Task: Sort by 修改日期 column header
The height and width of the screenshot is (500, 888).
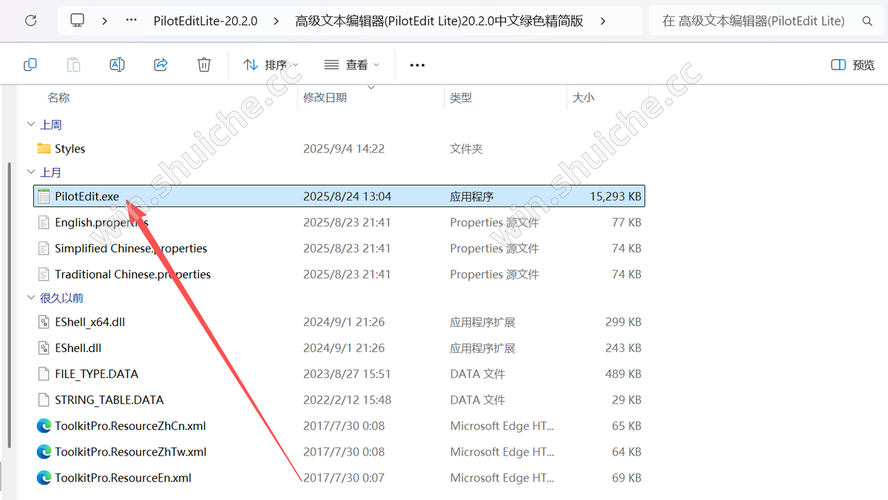Action: point(325,98)
